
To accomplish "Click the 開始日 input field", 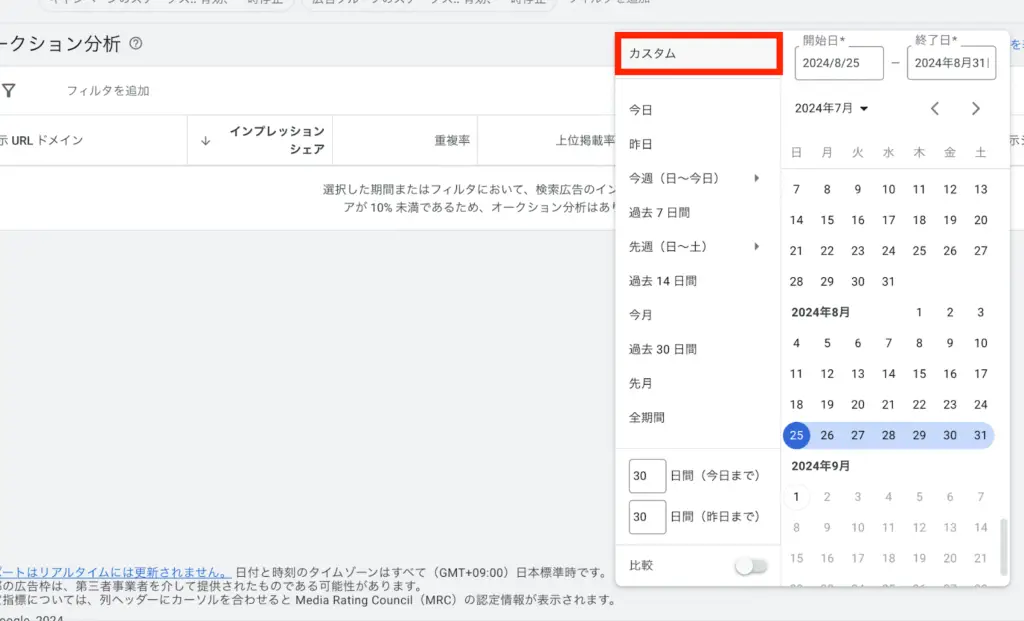I will pyautogui.click(x=840, y=63).
